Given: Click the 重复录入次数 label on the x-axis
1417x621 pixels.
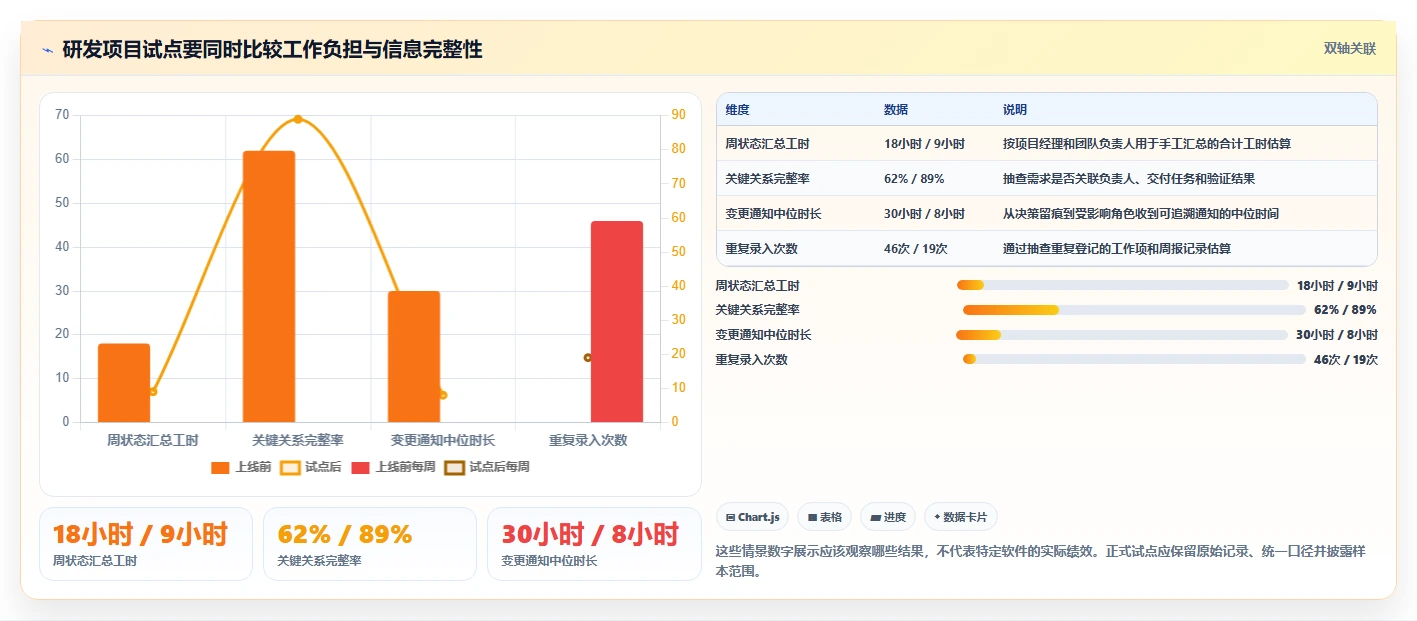Looking at the screenshot, I should tap(588, 440).
